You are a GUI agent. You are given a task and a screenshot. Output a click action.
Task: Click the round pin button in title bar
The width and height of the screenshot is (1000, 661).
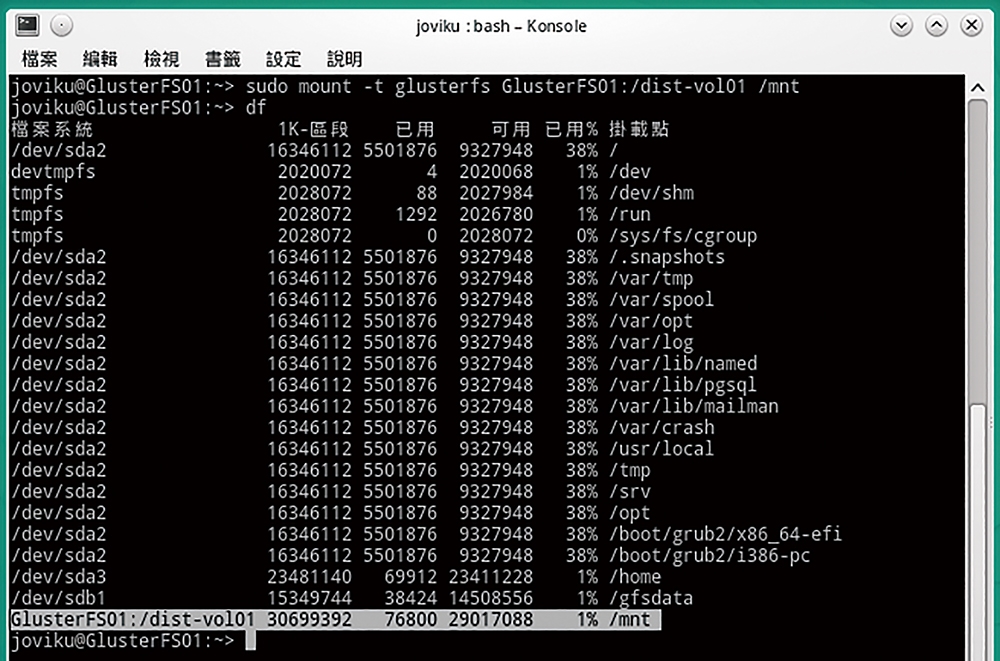(x=62, y=26)
